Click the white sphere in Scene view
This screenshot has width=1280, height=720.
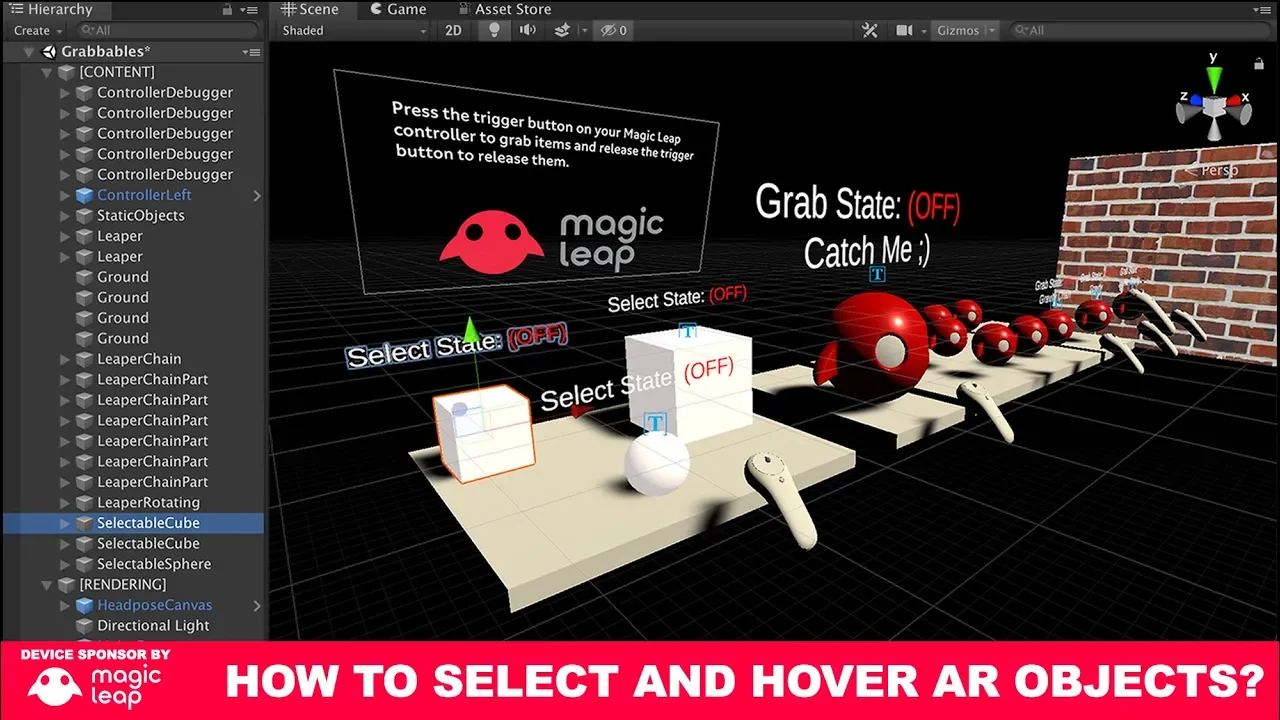(657, 462)
